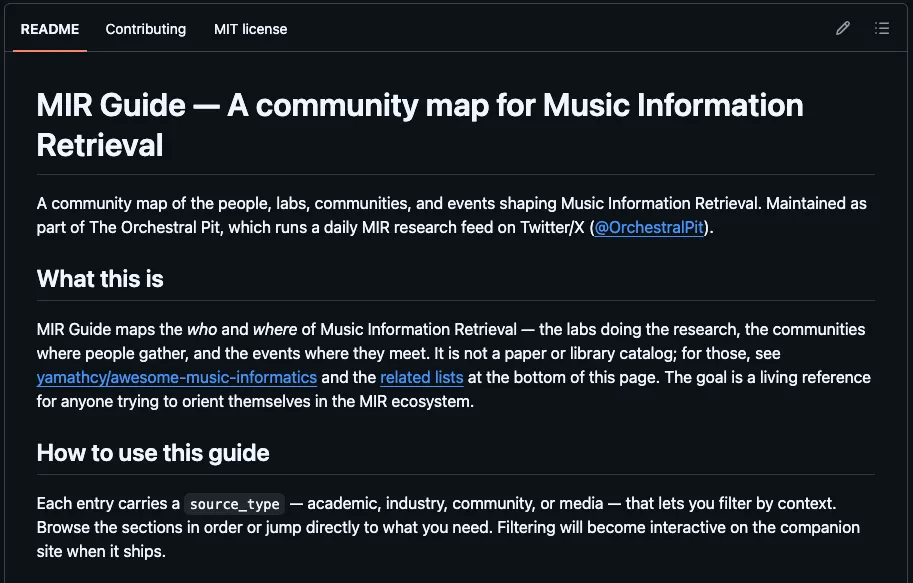Click the 'How to use this guide' heading

(153, 453)
